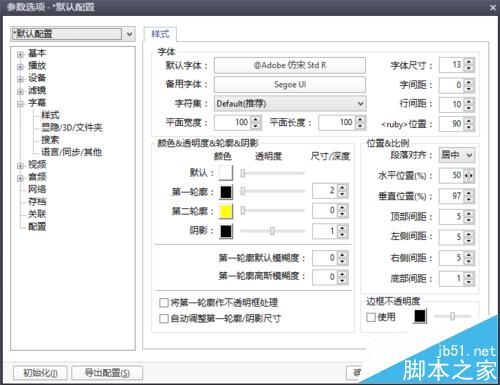Select 样式 under 字幕 in tree

pos(50,115)
